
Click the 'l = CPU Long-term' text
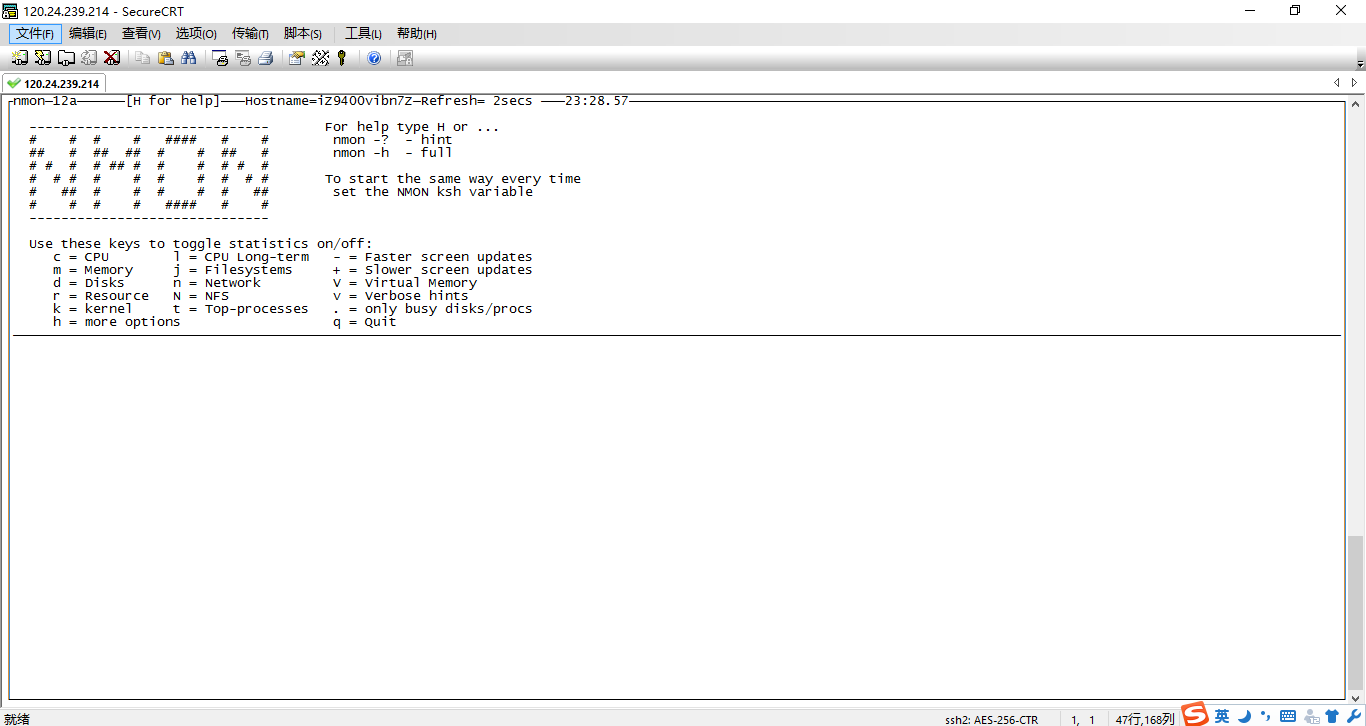[241, 257]
